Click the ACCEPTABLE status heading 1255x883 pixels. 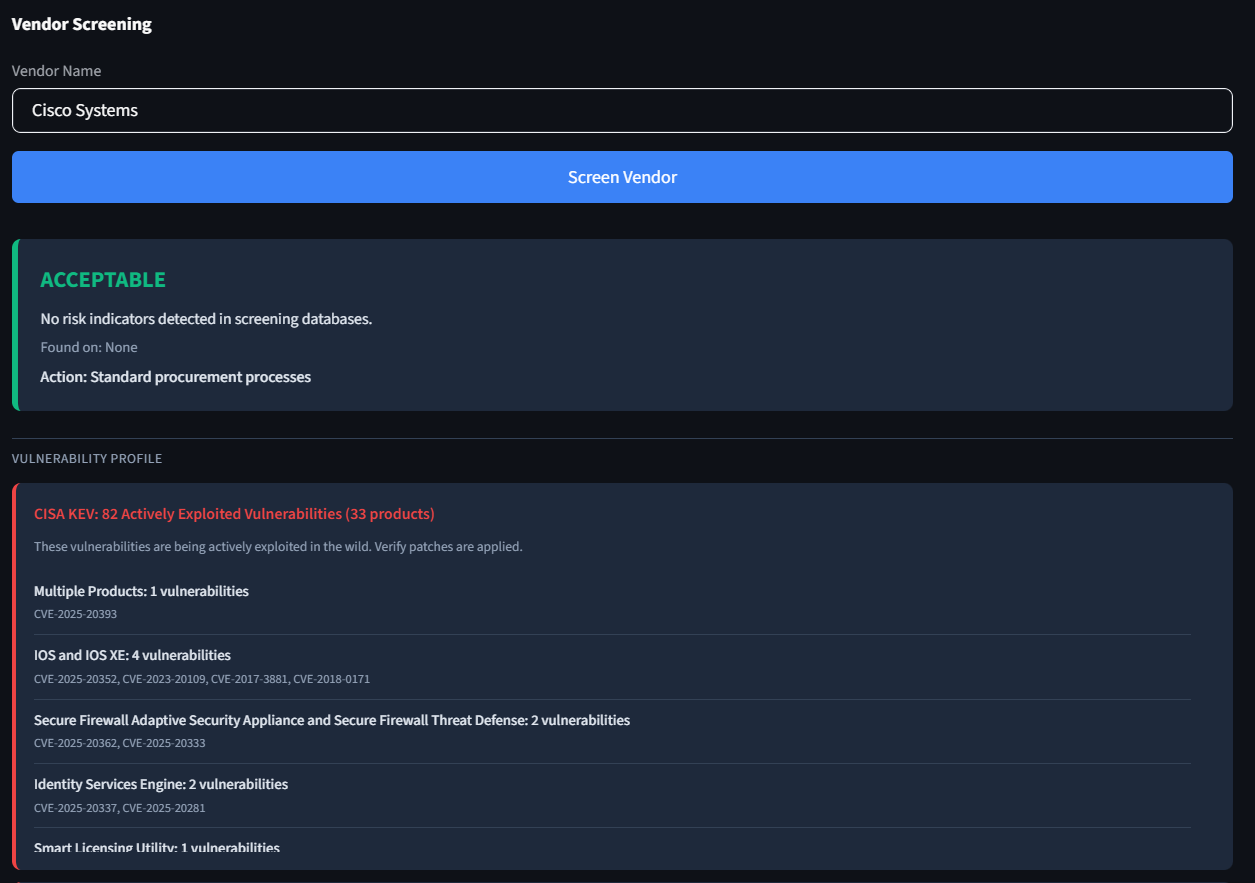tap(103, 280)
